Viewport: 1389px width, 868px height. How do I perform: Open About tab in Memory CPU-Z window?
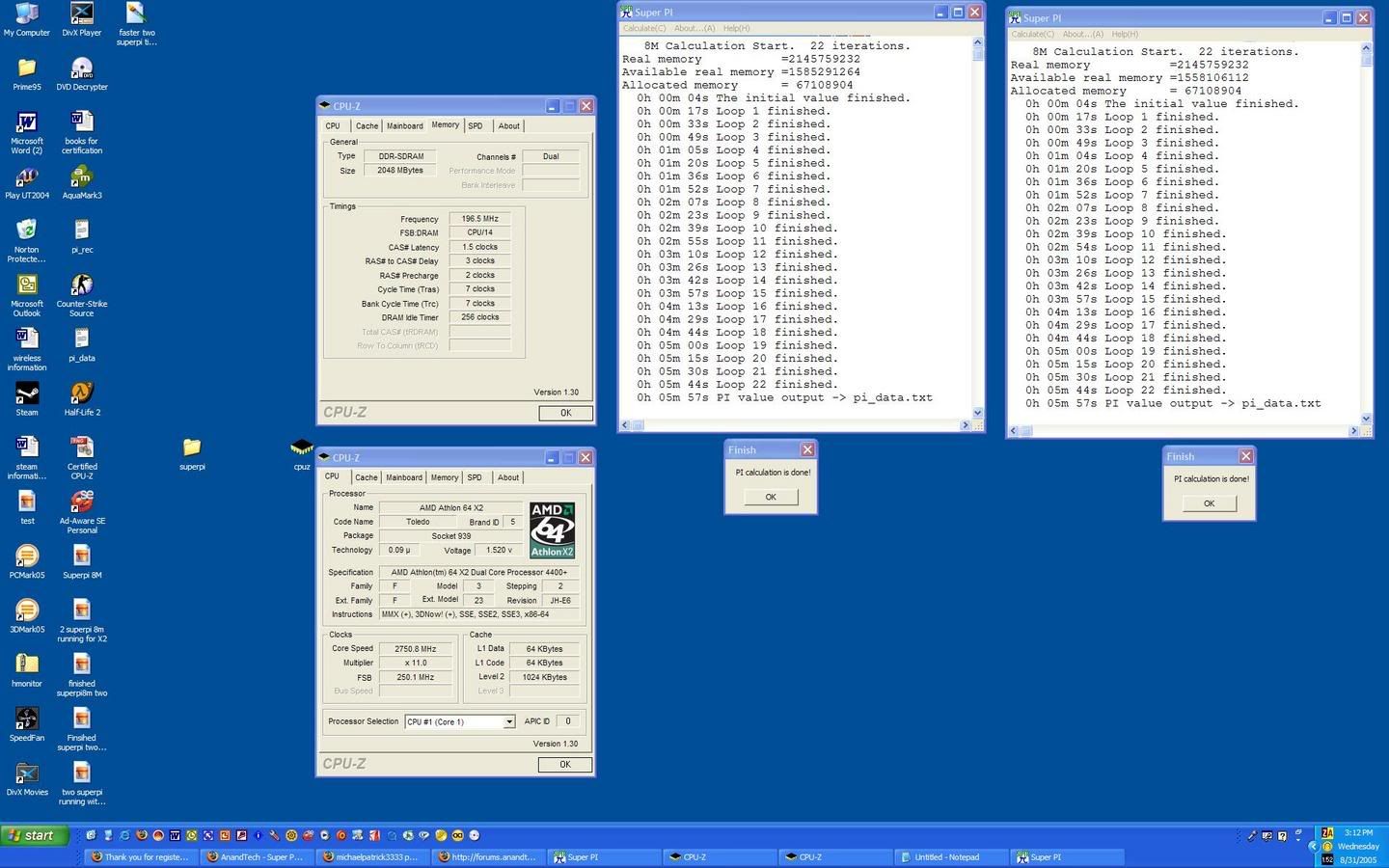tap(509, 126)
